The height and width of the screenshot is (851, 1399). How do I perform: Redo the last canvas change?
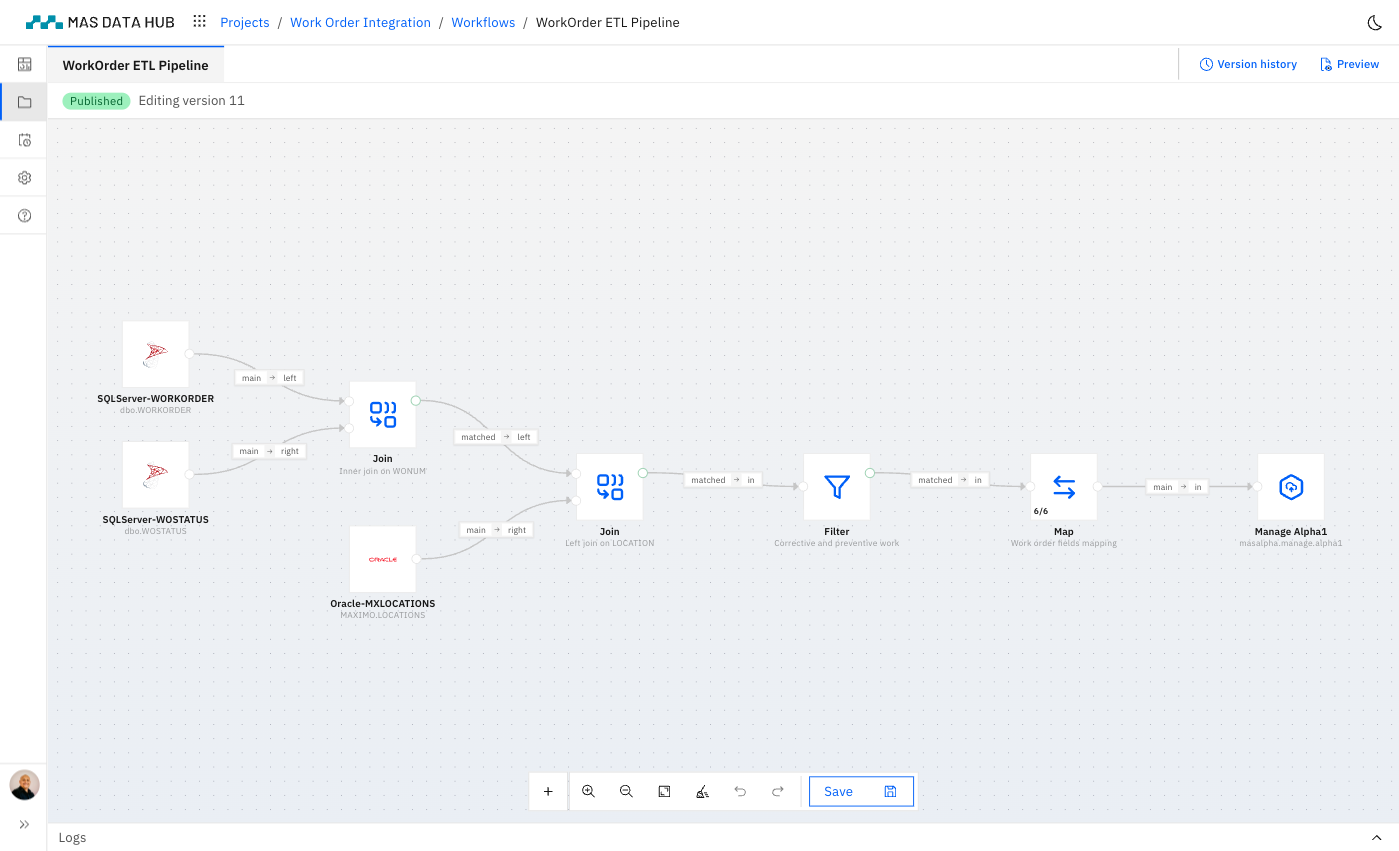pos(778,791)
